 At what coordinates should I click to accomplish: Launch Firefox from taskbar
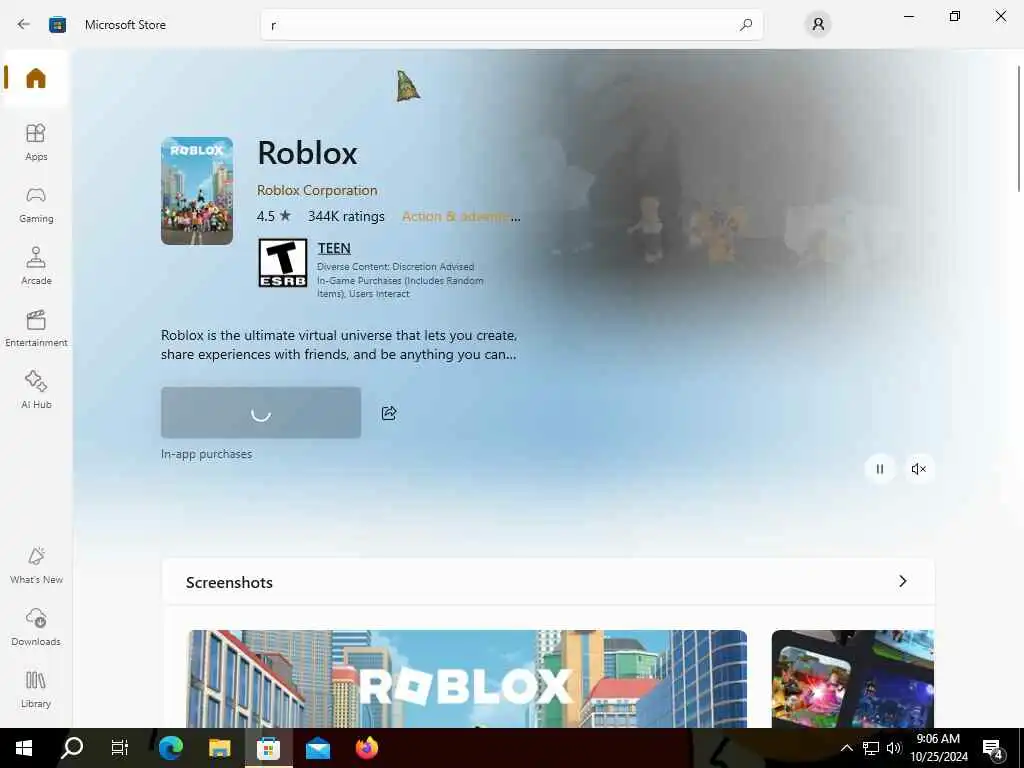[x=367, y=748]
